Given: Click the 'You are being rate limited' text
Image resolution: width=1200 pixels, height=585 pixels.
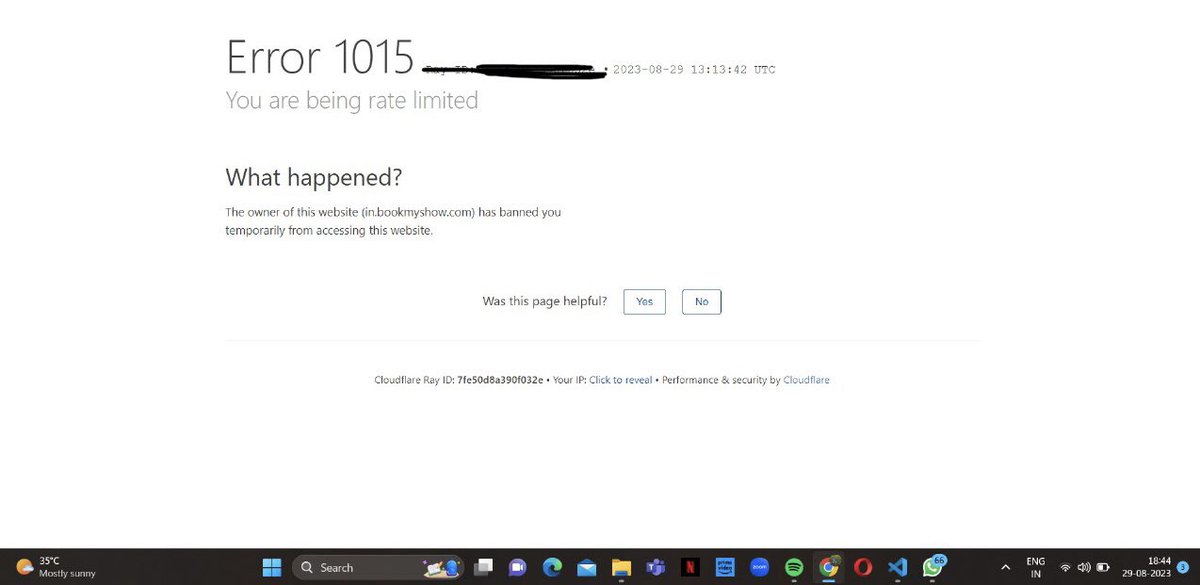Looking at the screenshot, I should [352, 100].
